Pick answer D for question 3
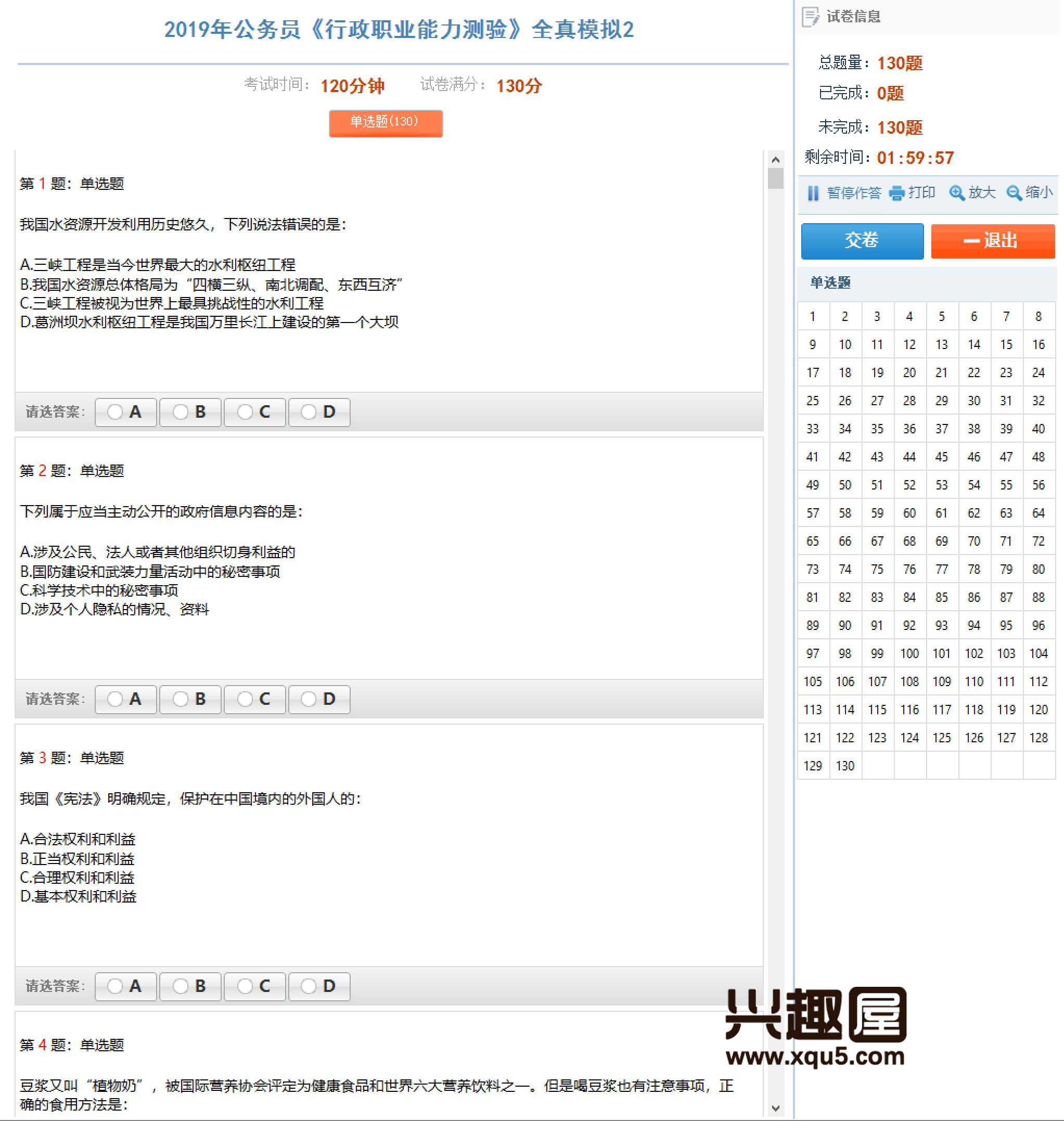The image size is (1064, 1121). point(319,987)
